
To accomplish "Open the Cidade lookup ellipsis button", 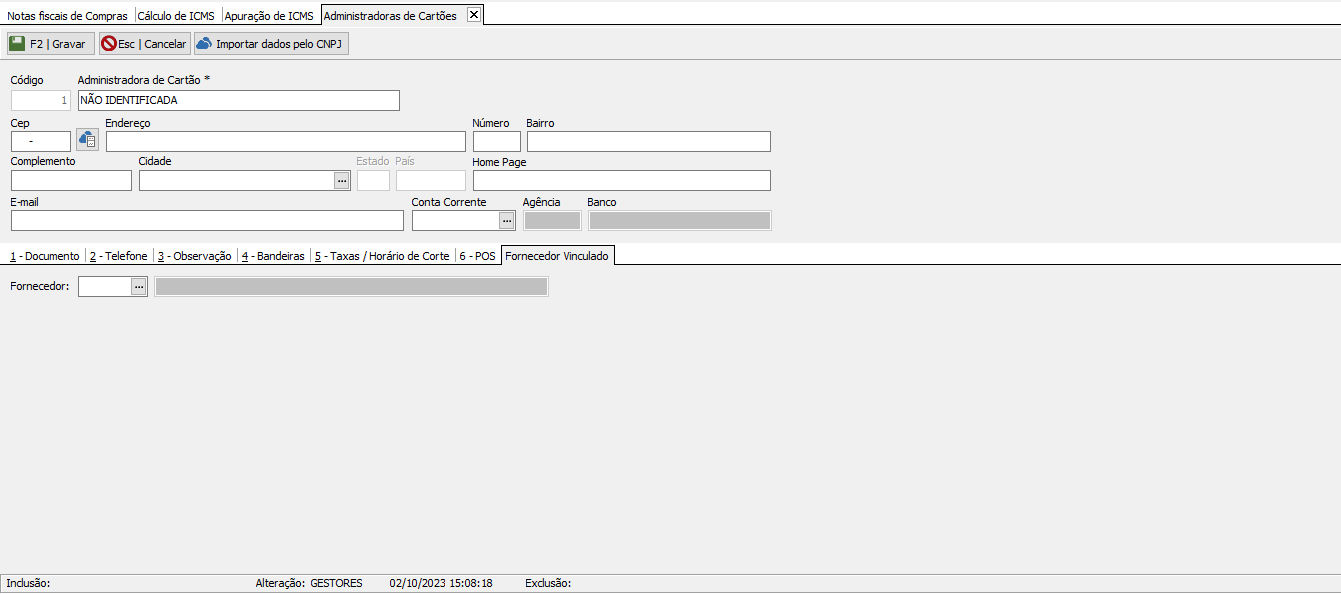I will [x=342, y=181].
